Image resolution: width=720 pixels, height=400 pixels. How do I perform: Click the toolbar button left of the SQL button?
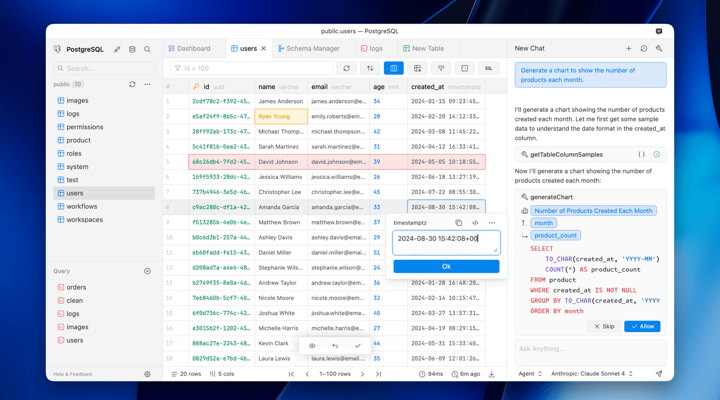coord(465,68)
